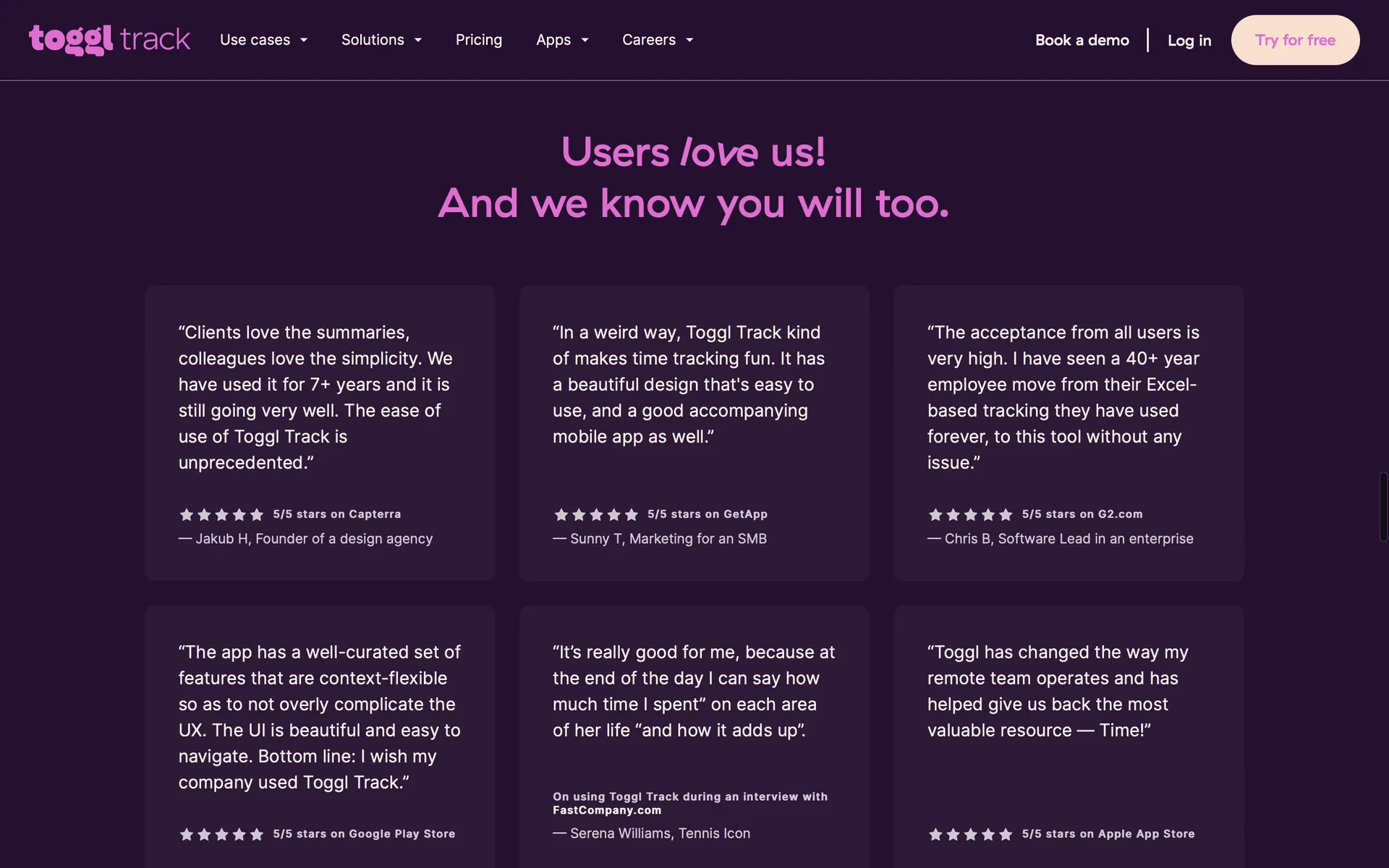Go to the Pricing page
Screen dimensions: 1389x868
coord(478,40)
